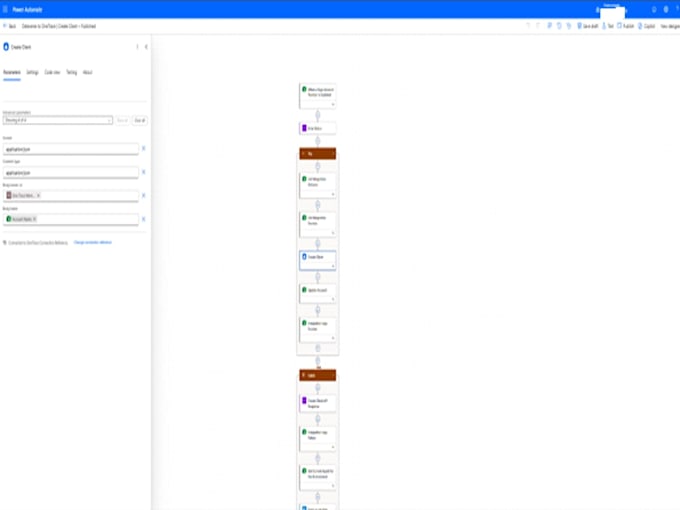Click the Content-type input field
This screenshot has height=510, width=680.
pyautogui.click(x=71, y=173)
